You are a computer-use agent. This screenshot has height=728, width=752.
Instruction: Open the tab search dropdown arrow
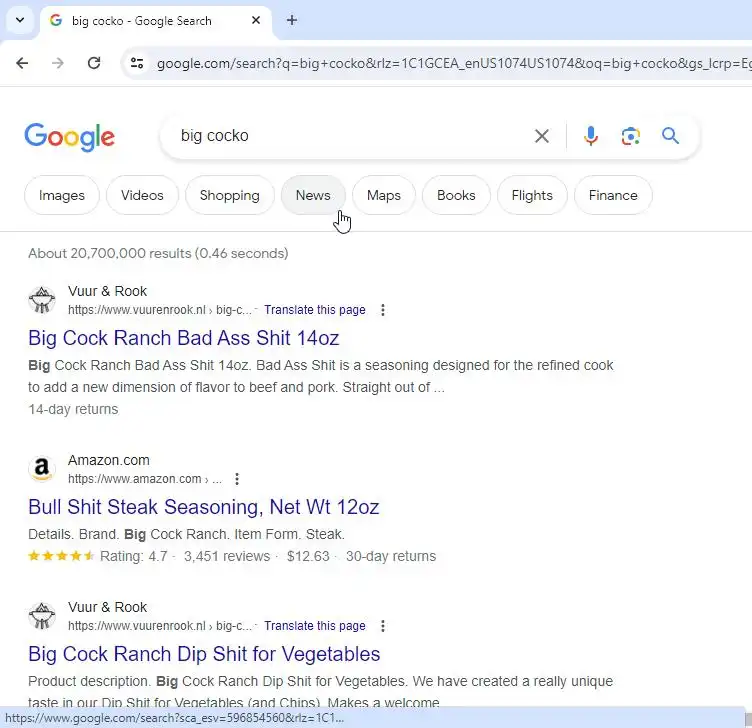pyautogui.click(x=19, y=20)
